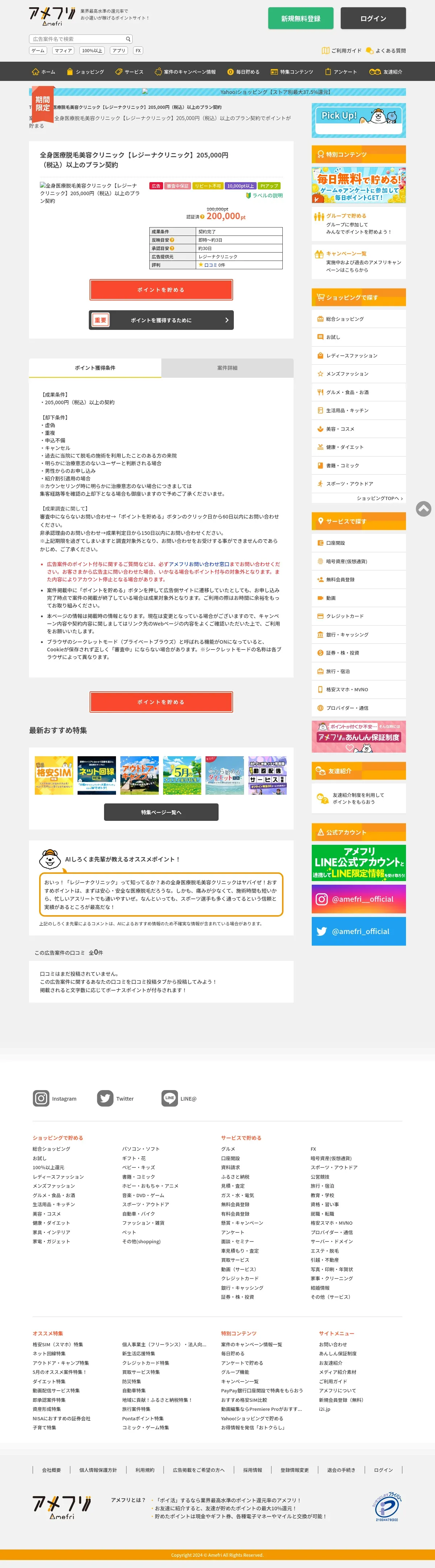Open 案件のキャンペーン情報 in nav bar
Viewport: 435px width, 1568px height.
click(x=185, y=72)
